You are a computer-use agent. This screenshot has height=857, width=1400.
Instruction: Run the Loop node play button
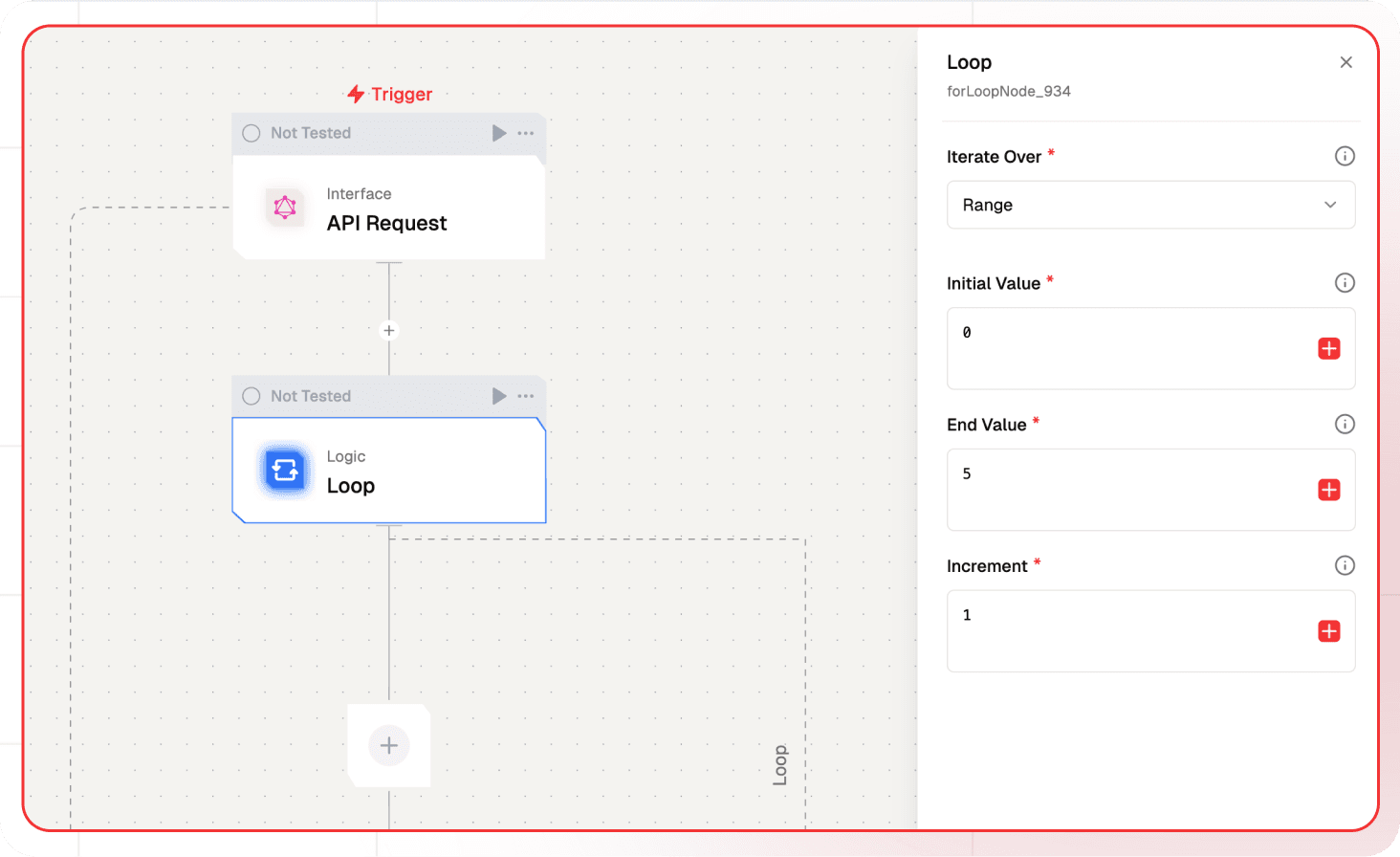tap(499, 396)
